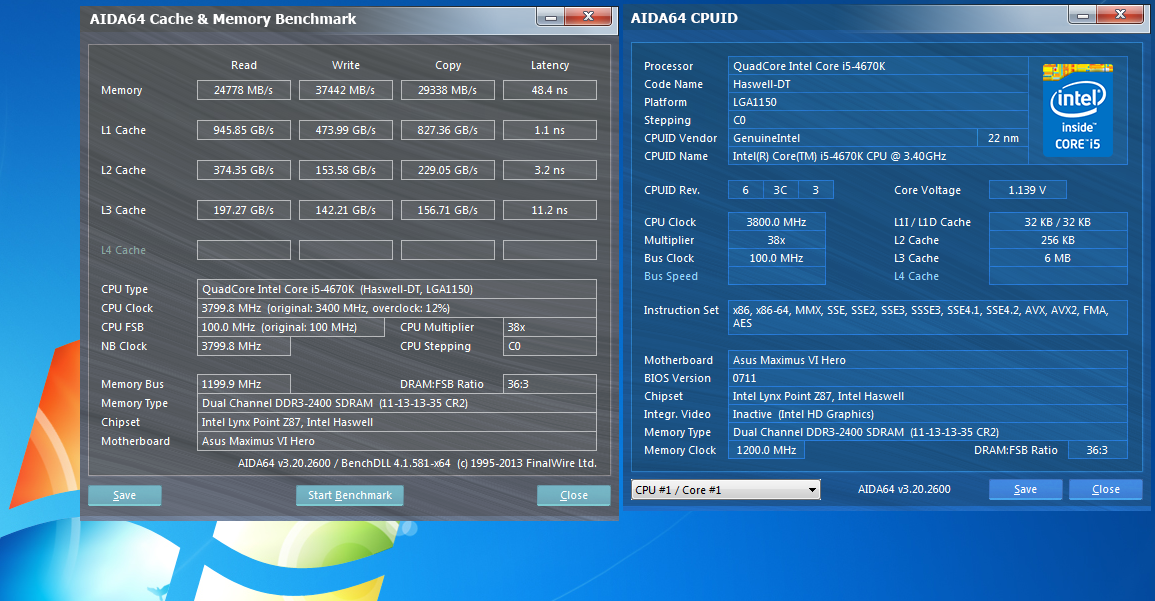Start Benchmark in the Cache & Memory window

tap(350, 495)
